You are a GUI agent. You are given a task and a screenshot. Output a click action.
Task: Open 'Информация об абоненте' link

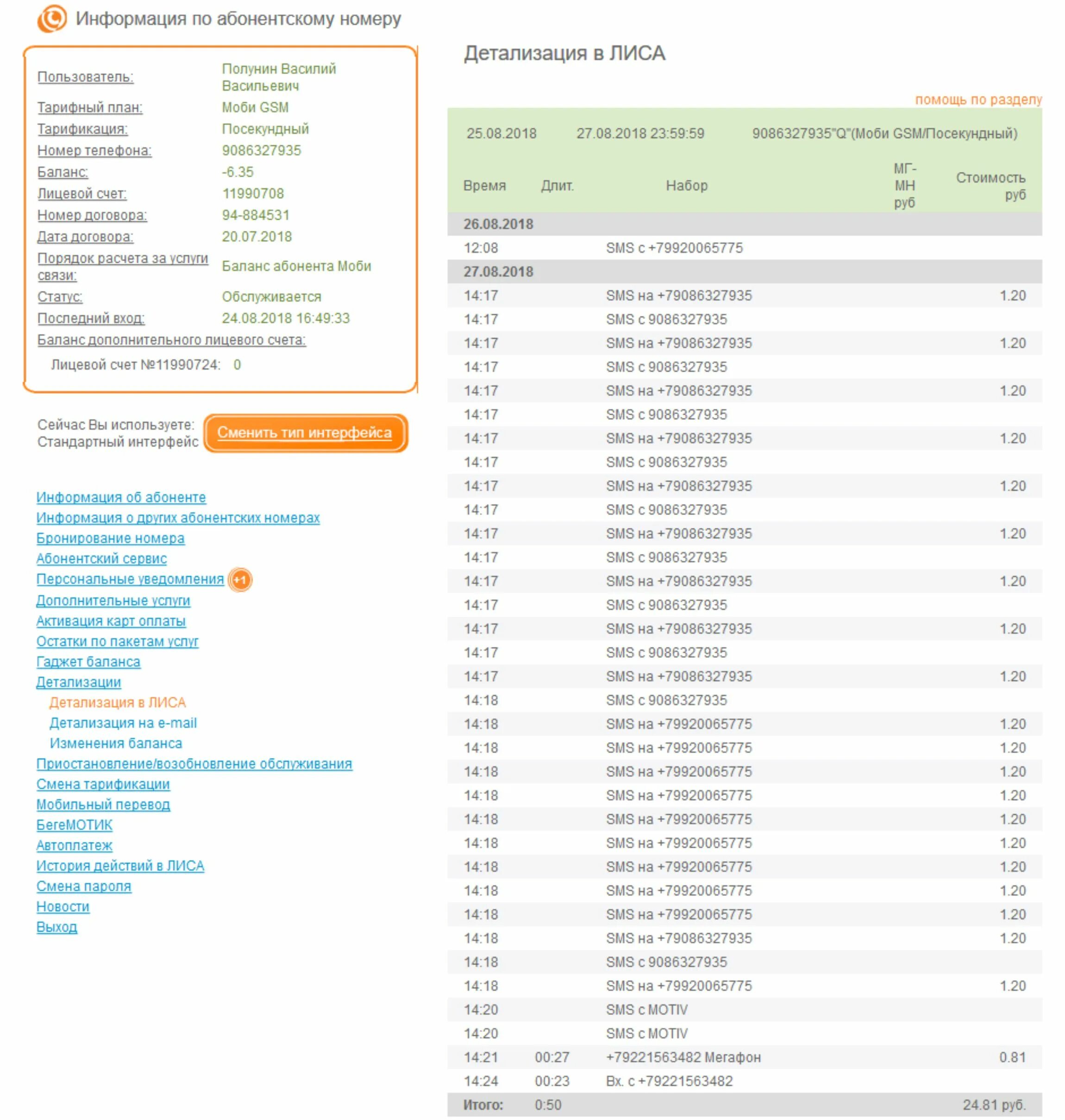(121, 497)
